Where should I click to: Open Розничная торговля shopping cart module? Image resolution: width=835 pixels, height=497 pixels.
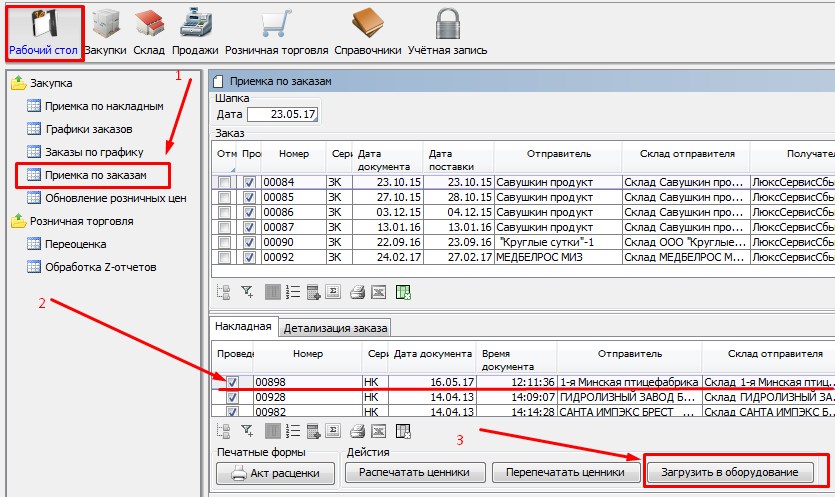click(x=276, y=30)
